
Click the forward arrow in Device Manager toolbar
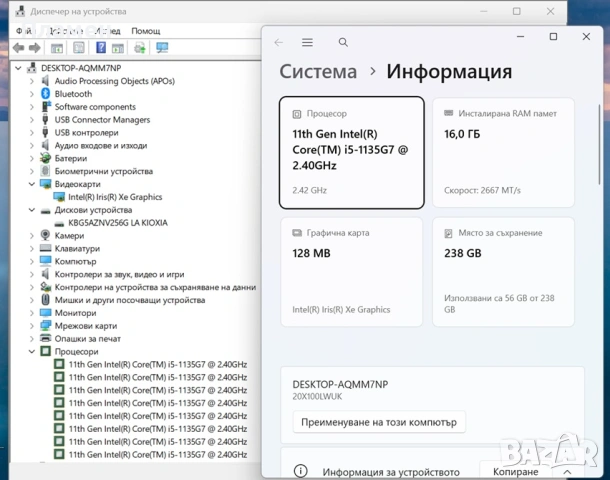point(35,48)
